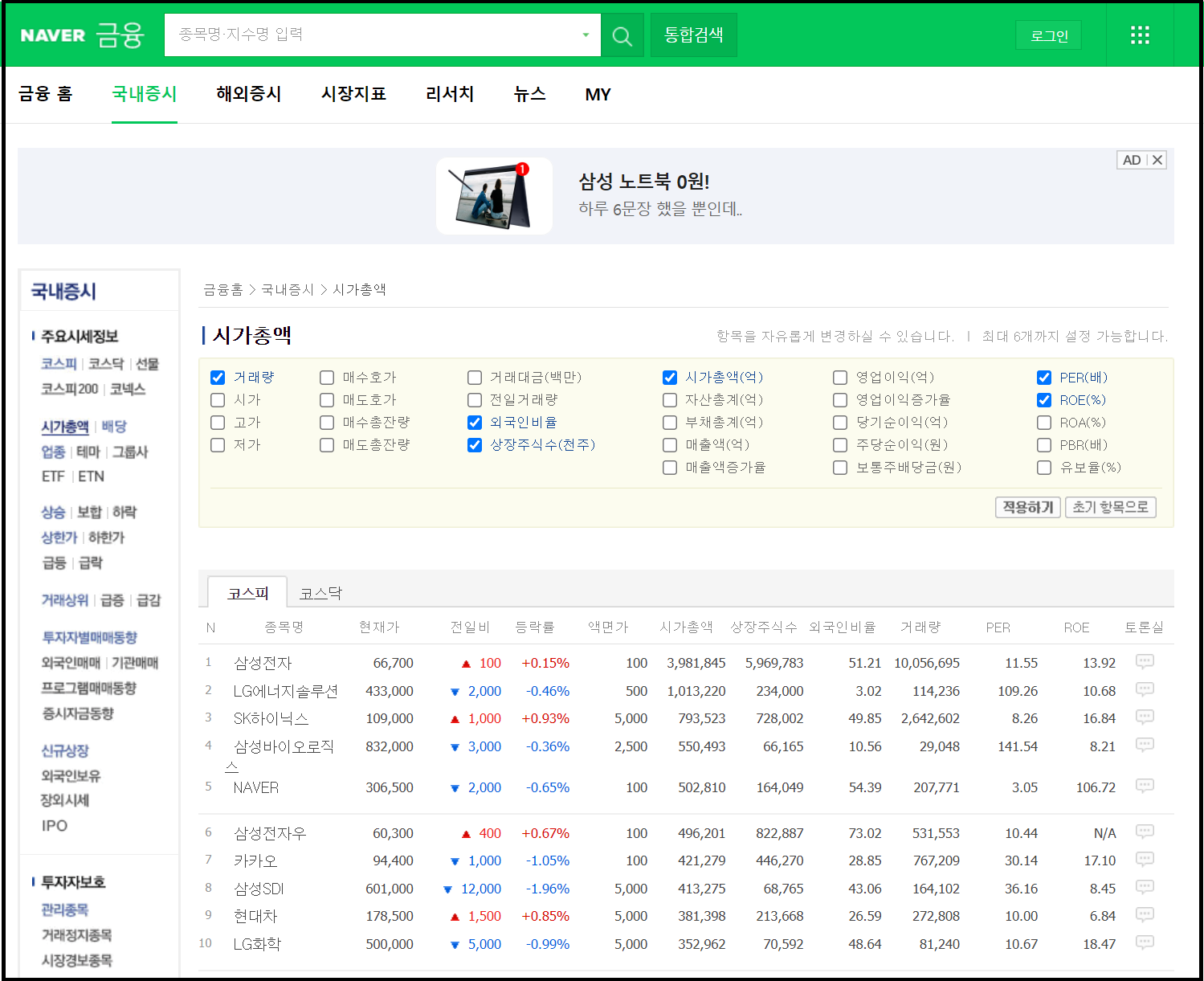
Task: Open 신규상장 sidebar link
Action: [x=65, y=750]
